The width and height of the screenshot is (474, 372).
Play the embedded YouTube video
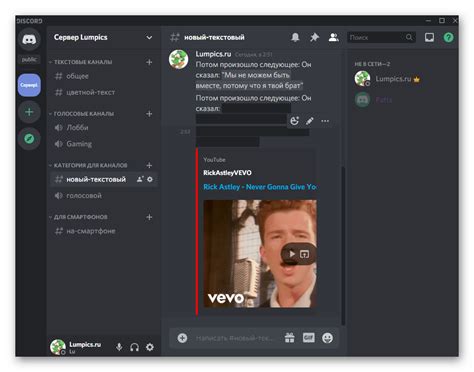tap(292, 254)
